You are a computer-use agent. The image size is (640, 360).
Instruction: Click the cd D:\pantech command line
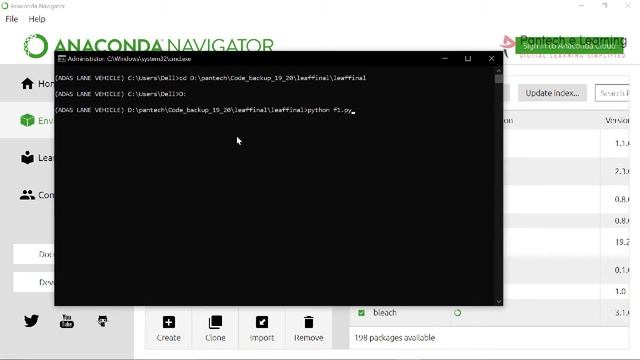coord(210,78)
